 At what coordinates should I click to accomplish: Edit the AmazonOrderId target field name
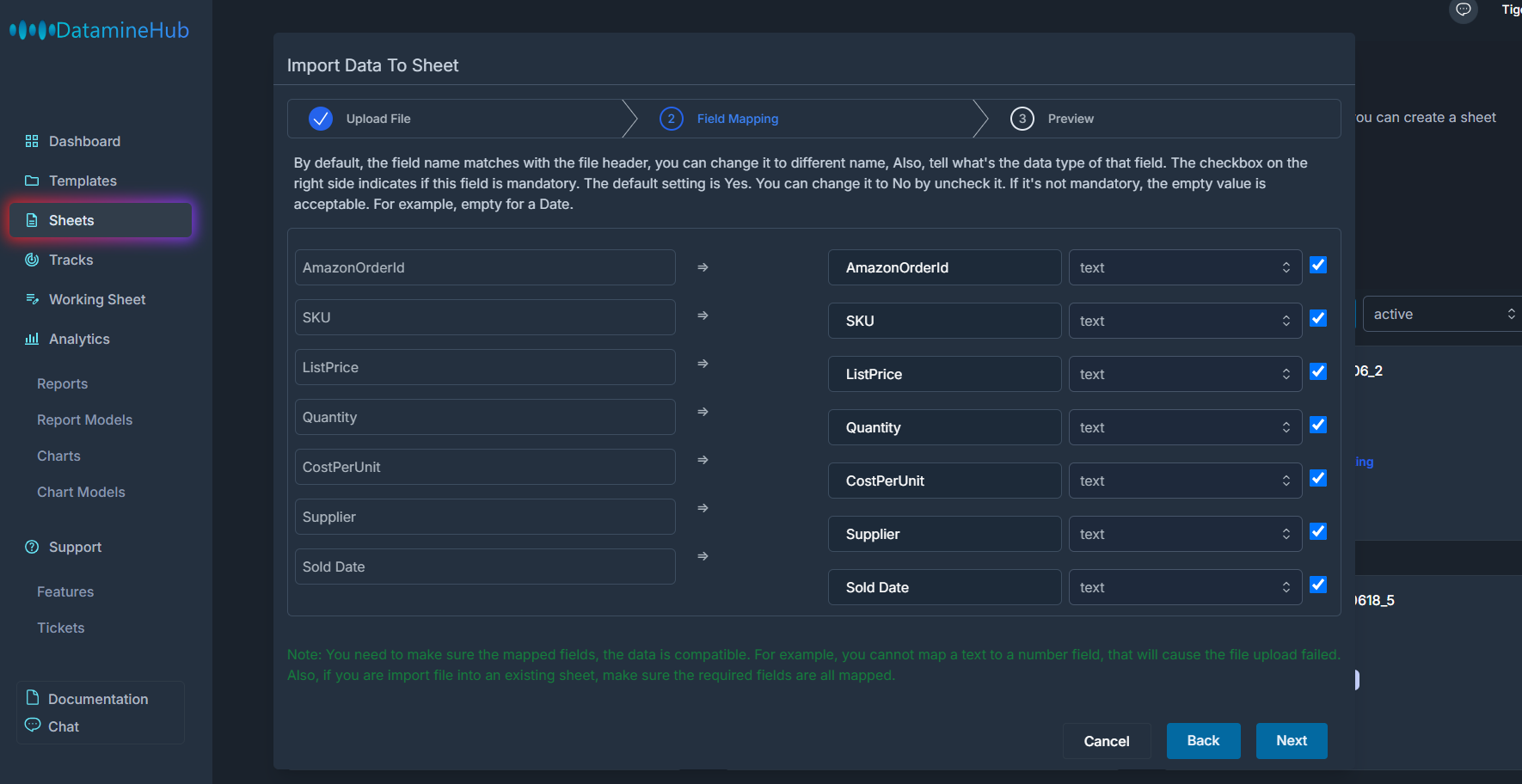(944, 267)
